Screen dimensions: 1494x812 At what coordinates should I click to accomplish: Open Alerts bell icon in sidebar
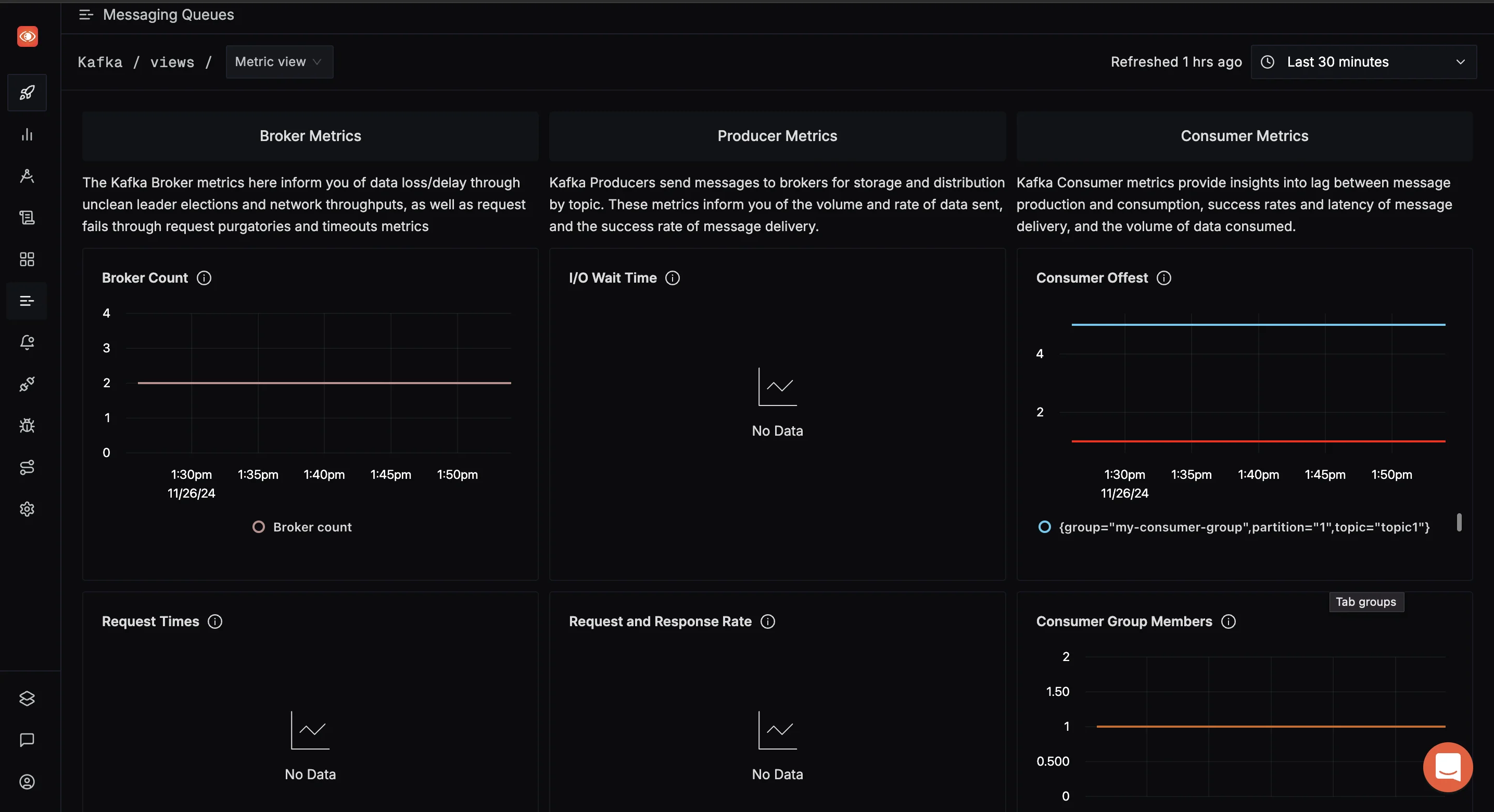[x=27, y=342]
